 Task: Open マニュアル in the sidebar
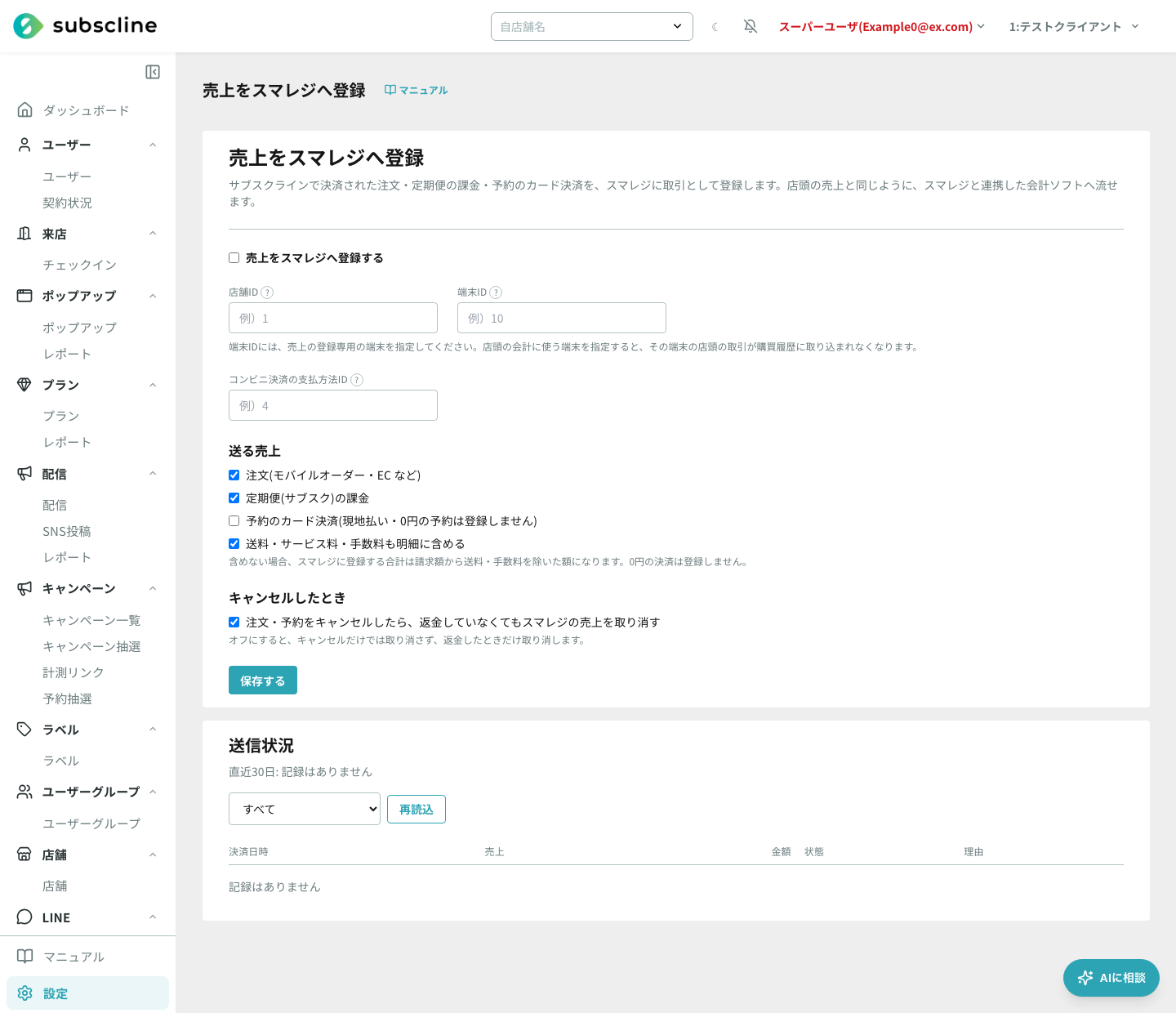point(87,957)
